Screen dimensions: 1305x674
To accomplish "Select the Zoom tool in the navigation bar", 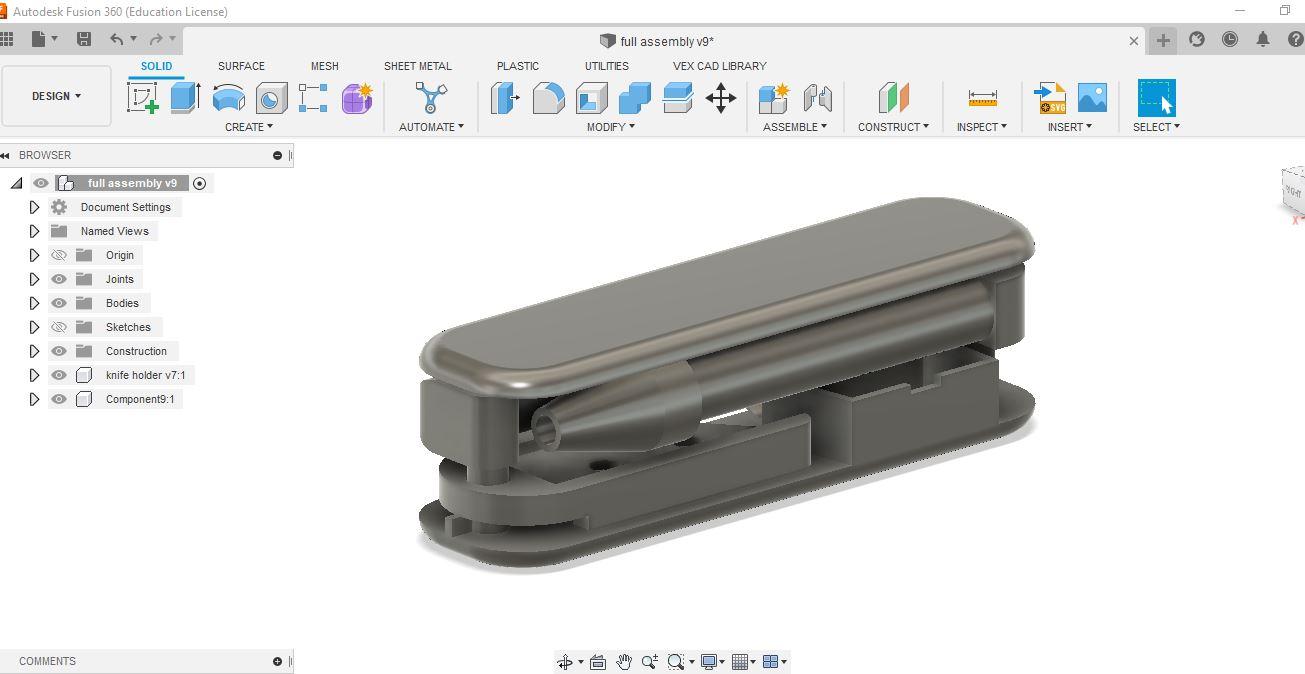I will click(x=650, y=662).
